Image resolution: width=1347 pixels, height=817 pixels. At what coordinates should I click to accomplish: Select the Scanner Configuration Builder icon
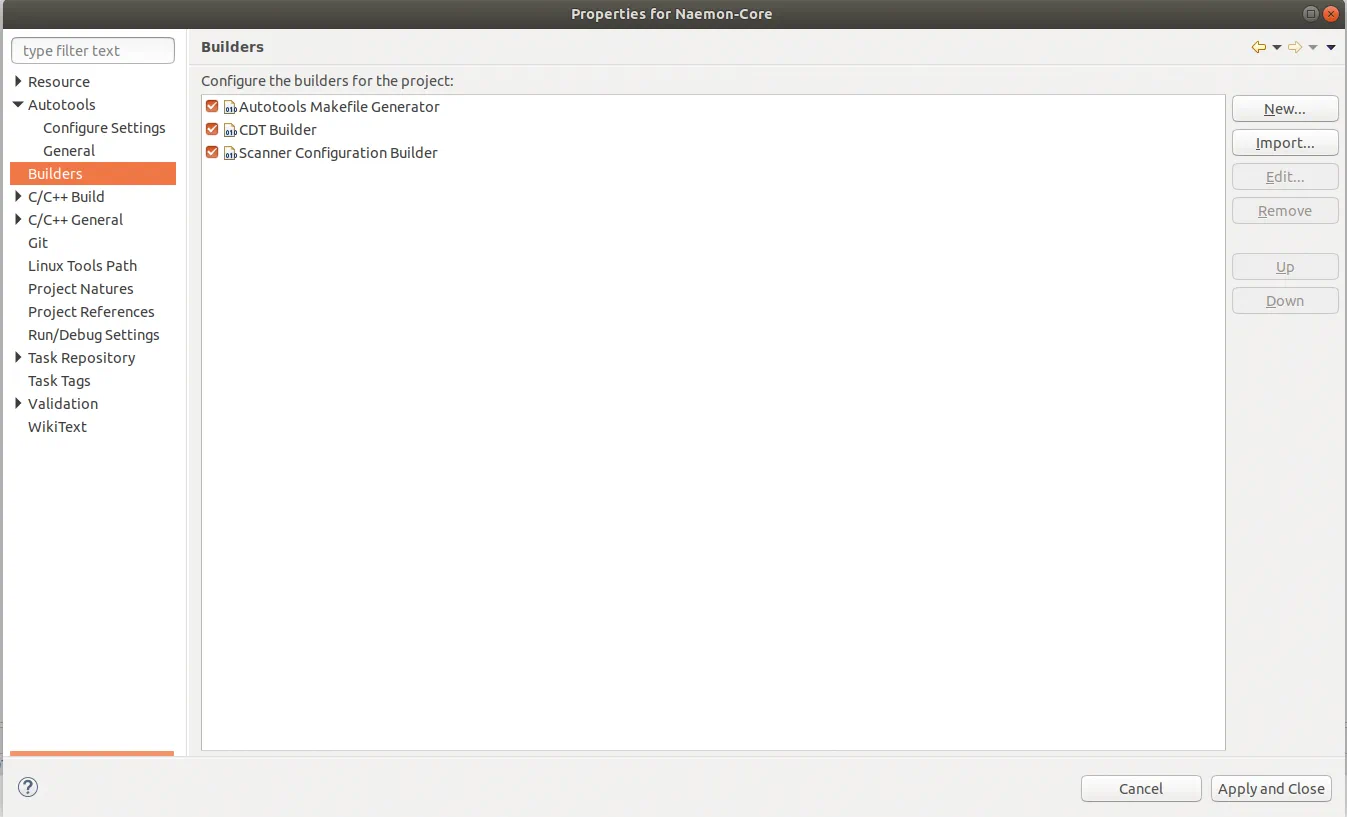pyautogui.click(x=230, y=153)
